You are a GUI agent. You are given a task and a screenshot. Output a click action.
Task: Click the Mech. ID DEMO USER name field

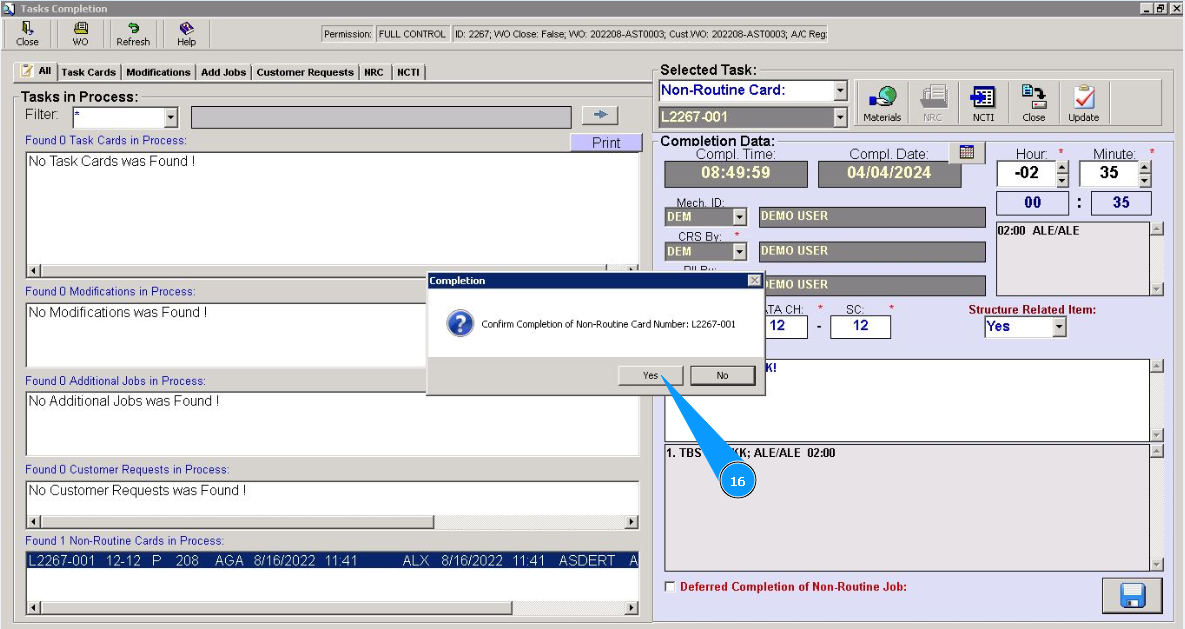[x=872, y=217]
